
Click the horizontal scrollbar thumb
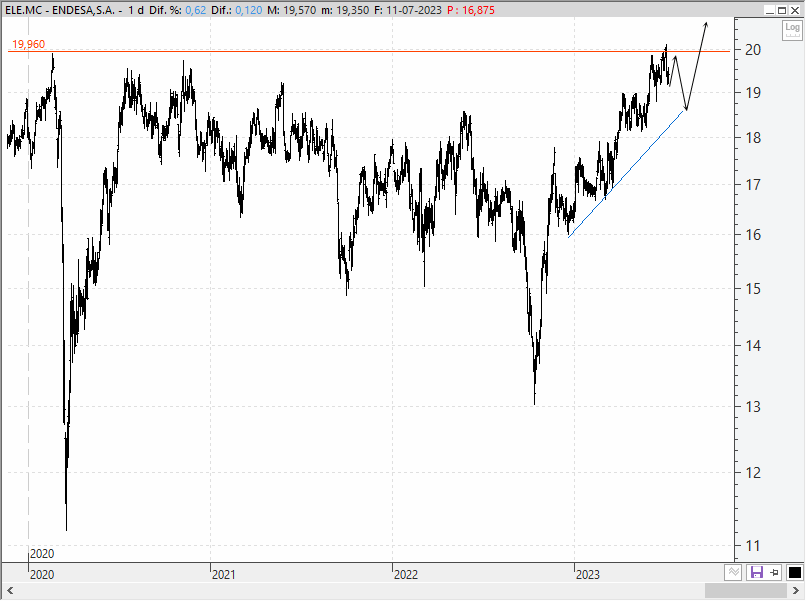click(x=746, y=590)
